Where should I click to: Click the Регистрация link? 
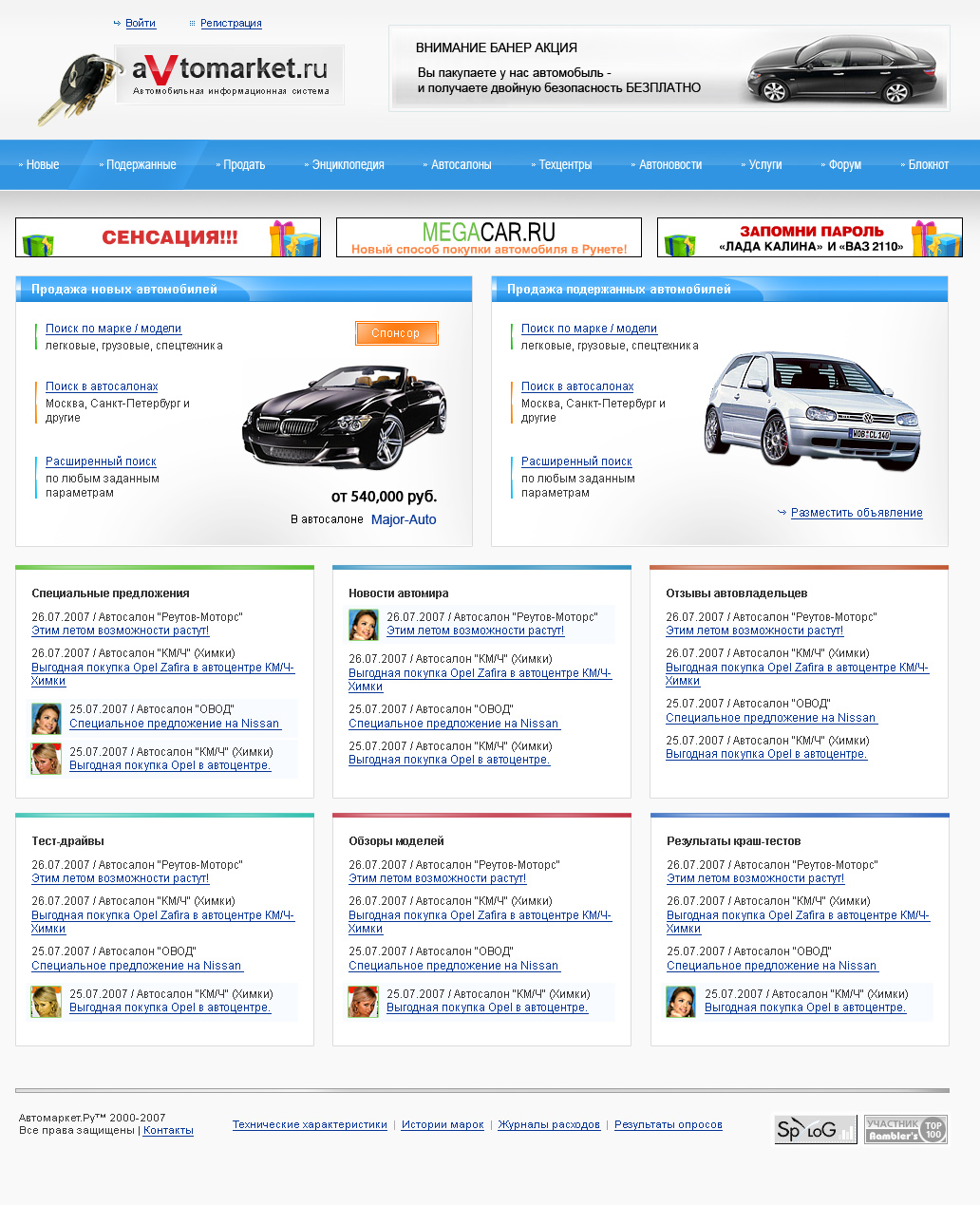231,23
